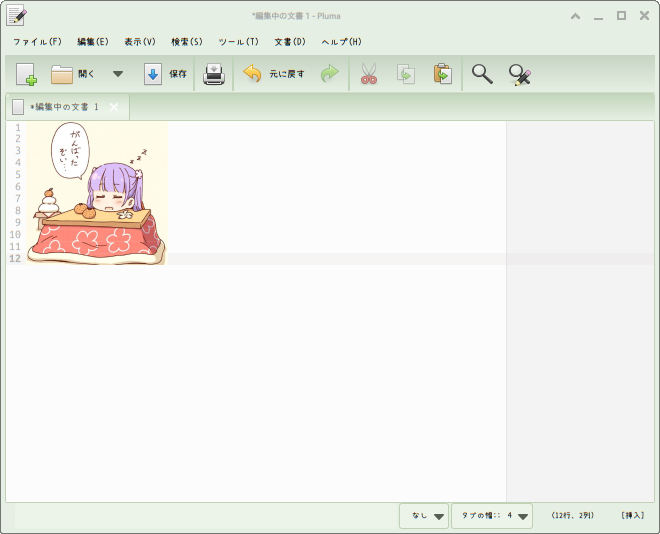
Task: Click the cursor position (12行、2列) status
Action: (572, 515)
